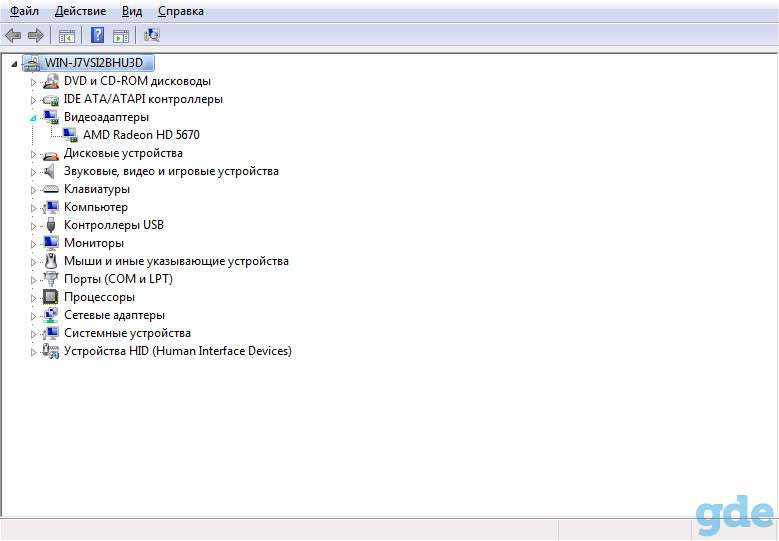Viewport: 779px width, 541px height.
Task: Collapse the WIN-J7VSI2BHU3D root node
Action: 14,64
